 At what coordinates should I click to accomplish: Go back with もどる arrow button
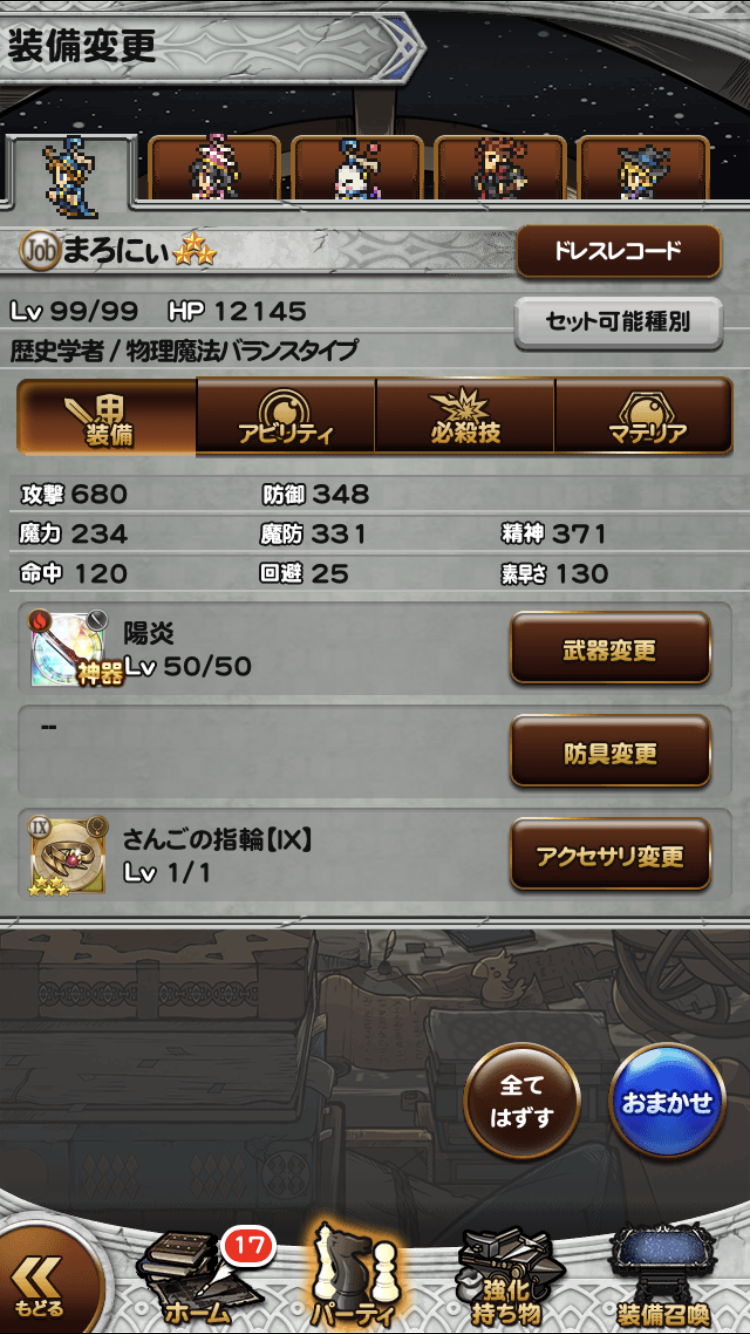point(42,1285)
